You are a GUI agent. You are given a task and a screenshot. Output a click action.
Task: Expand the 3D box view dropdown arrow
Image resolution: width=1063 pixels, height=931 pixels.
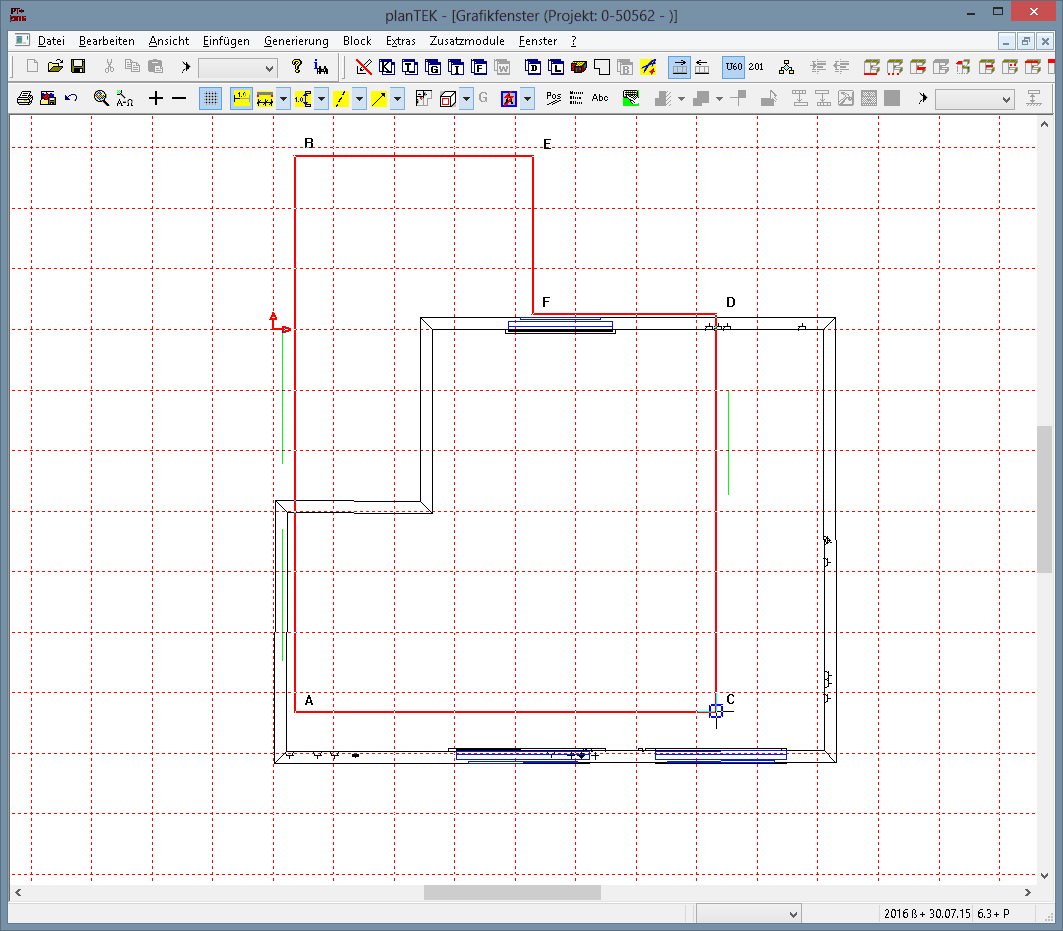coord(467,98)
